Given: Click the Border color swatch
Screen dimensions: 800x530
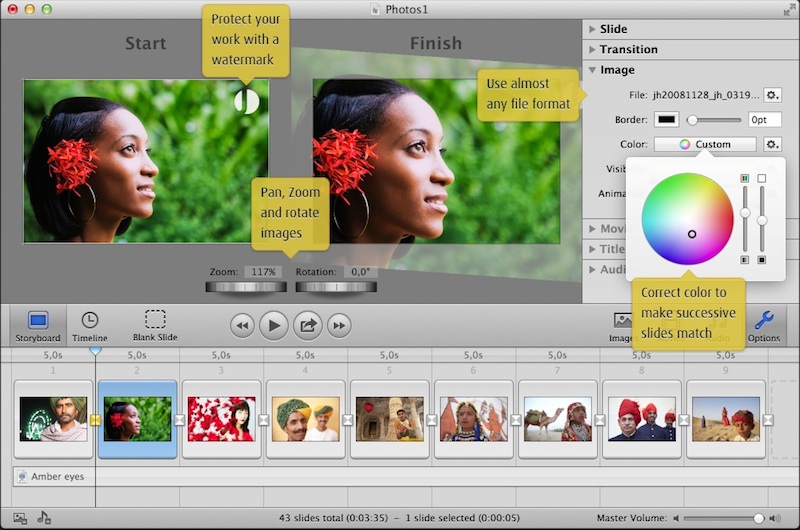Looking at the screenshot, I should [665, 120].
